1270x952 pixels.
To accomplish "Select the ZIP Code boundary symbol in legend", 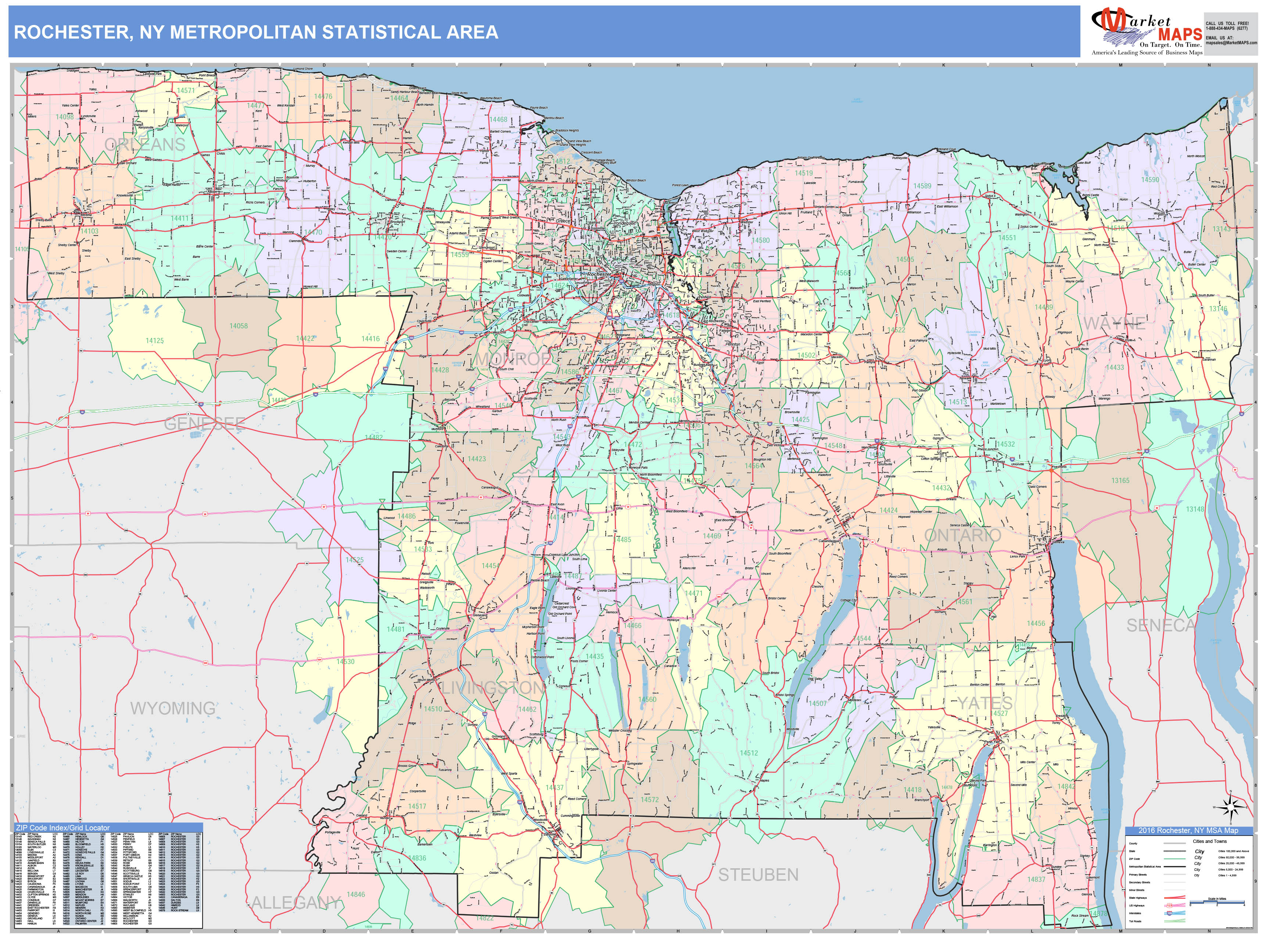I will click(x=1175, y=858).
